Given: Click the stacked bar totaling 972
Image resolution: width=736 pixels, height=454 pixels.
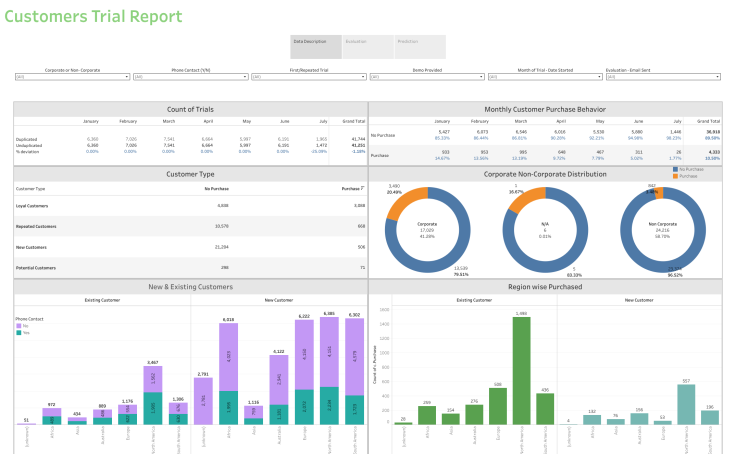Looking at the screenshot, I should [x=52, y=416].
